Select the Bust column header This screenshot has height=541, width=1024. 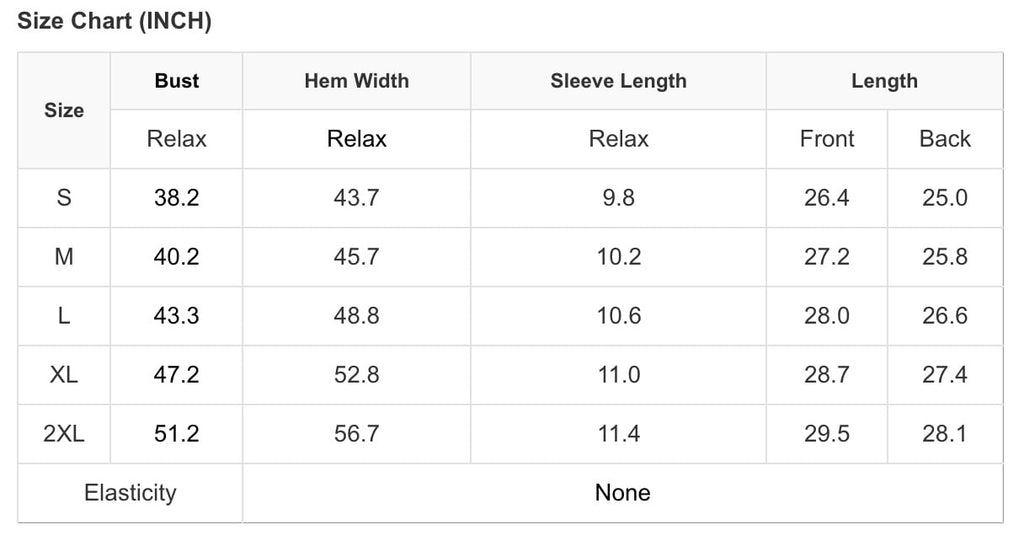click(177, 81)
